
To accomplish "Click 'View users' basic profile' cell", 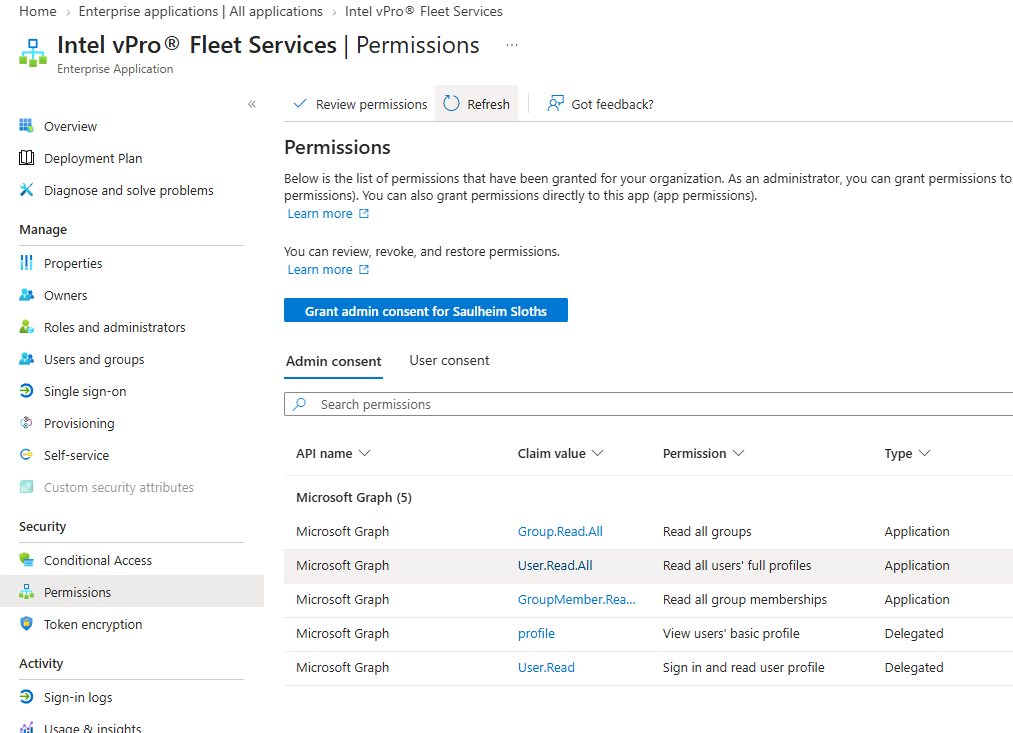I will click(x=731, y=634).
